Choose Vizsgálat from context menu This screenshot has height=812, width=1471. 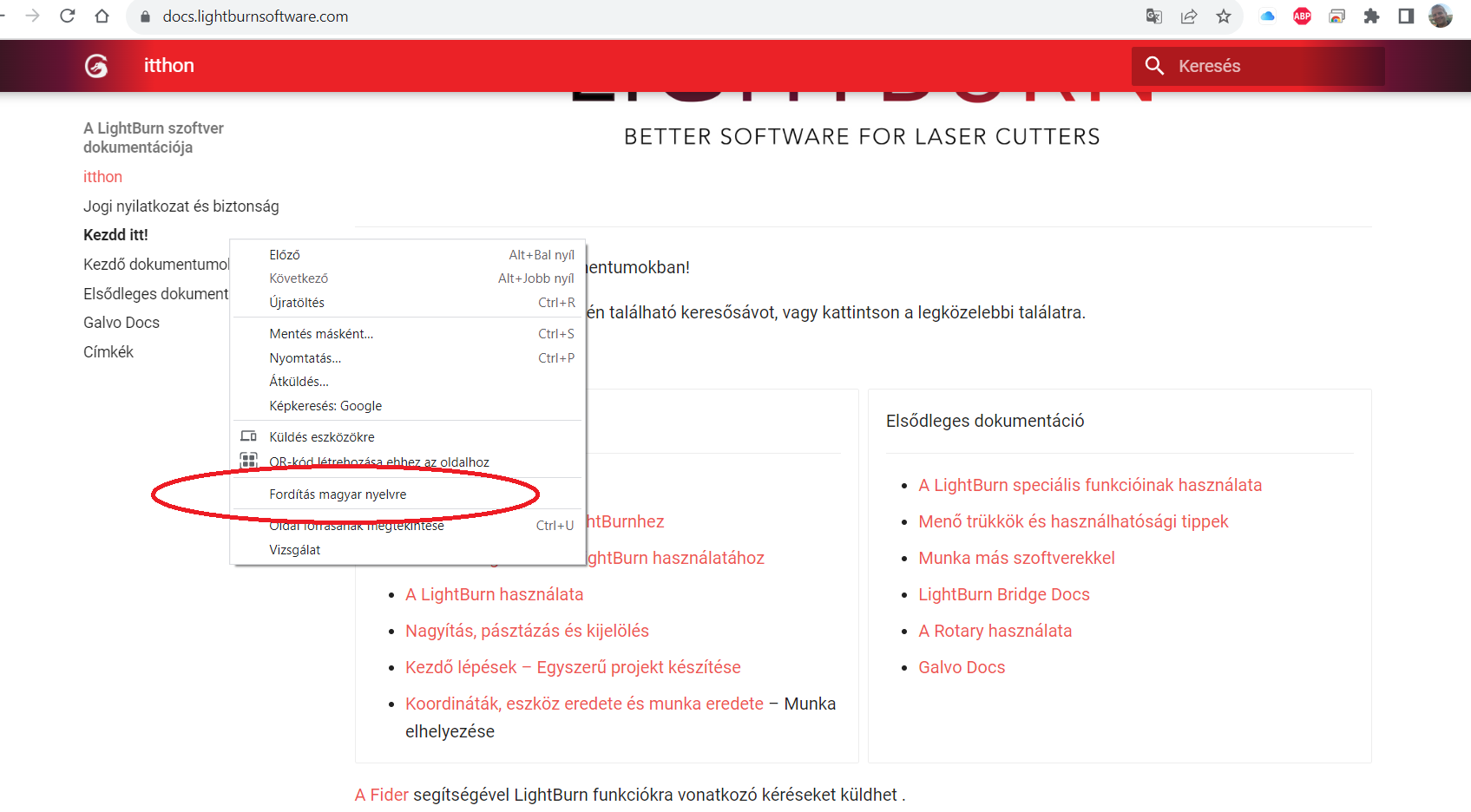[x=408, y=550]
